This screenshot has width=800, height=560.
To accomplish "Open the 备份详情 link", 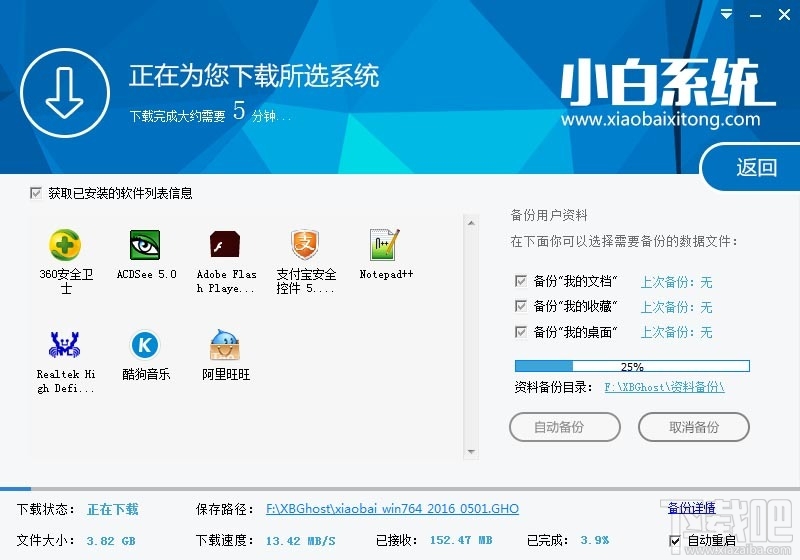I will [692, 507].
